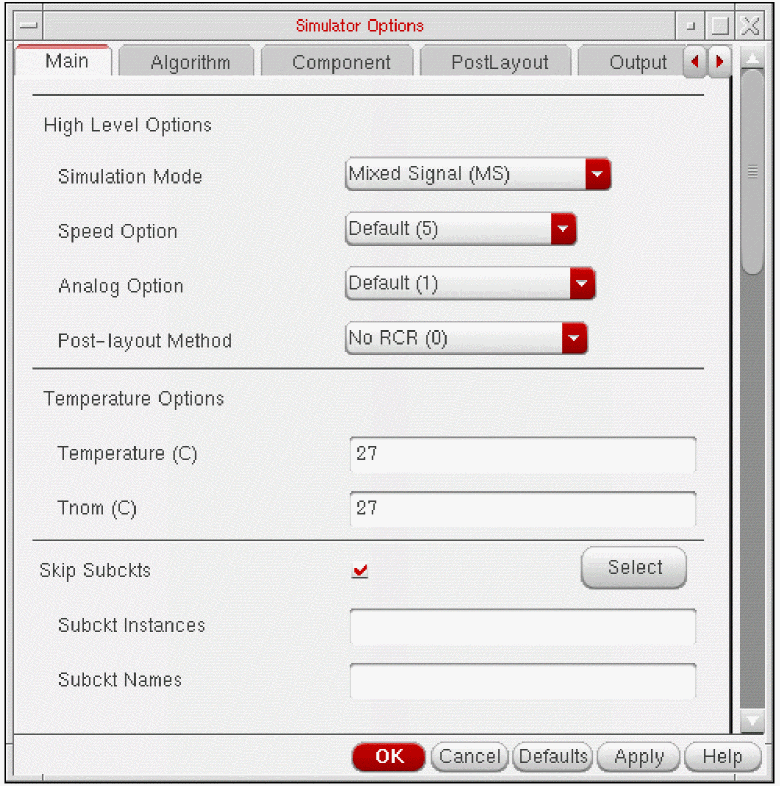Click the Temperature (C) input field
The image size is (780, 786).
(x=523, y=454)
